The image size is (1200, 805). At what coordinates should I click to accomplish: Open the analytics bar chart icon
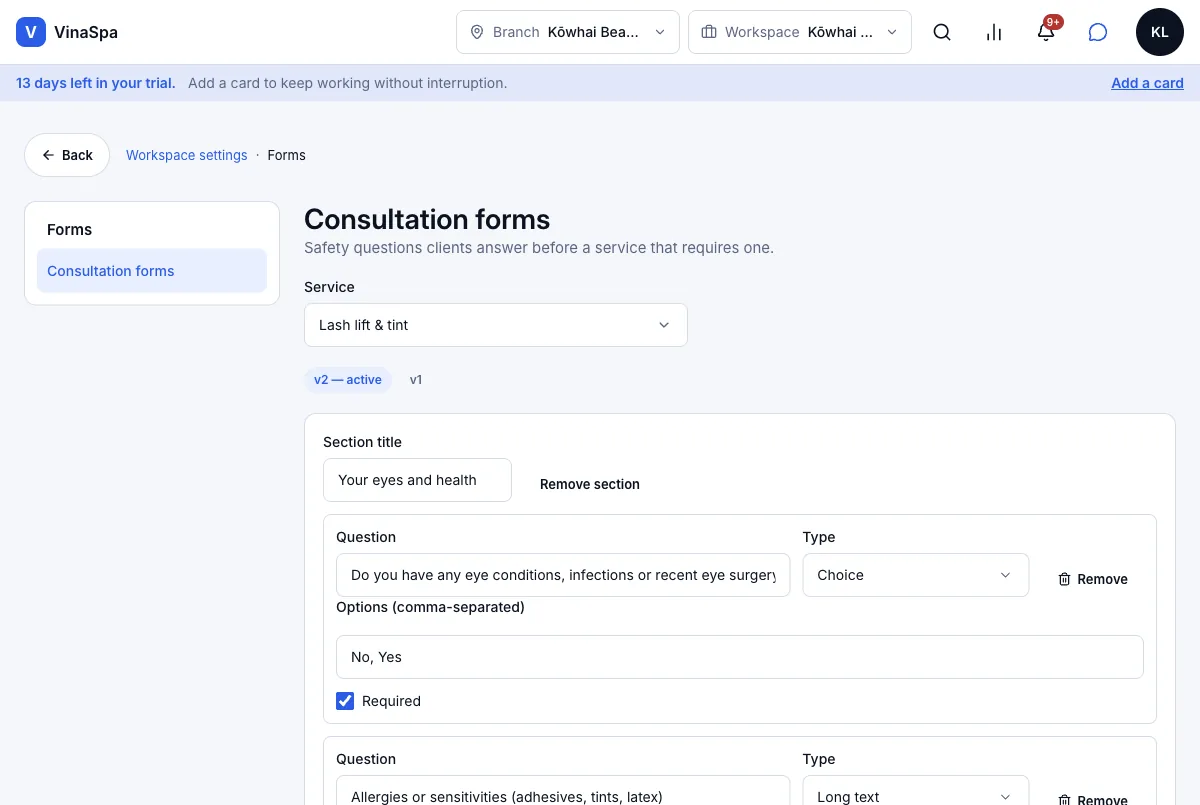pyautogui.click(x=994, y=32)
